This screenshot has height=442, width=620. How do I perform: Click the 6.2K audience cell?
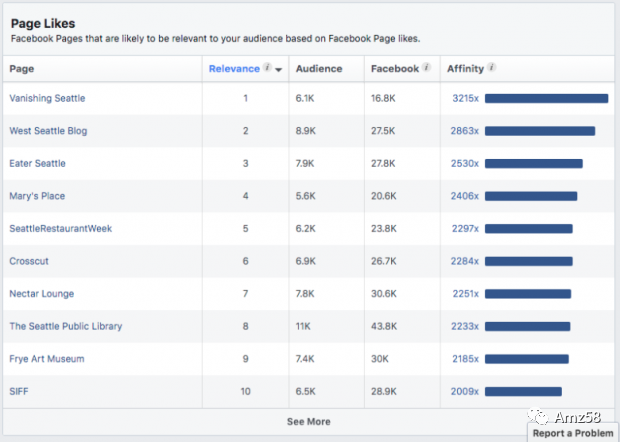tap(306, 229)
